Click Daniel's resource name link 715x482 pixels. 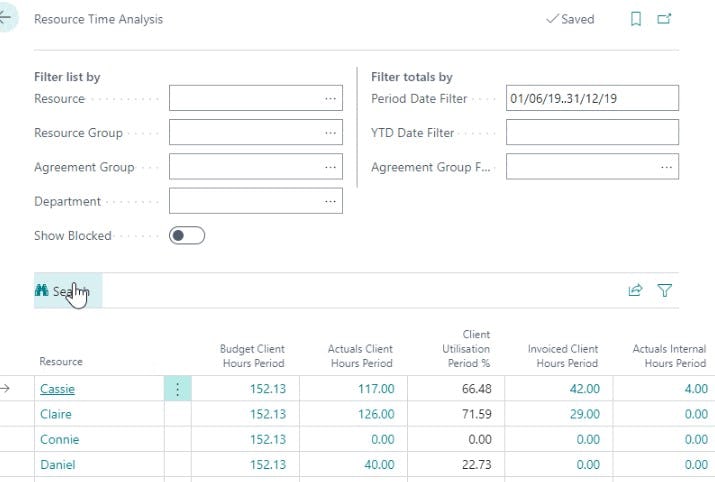click(57, 465)
